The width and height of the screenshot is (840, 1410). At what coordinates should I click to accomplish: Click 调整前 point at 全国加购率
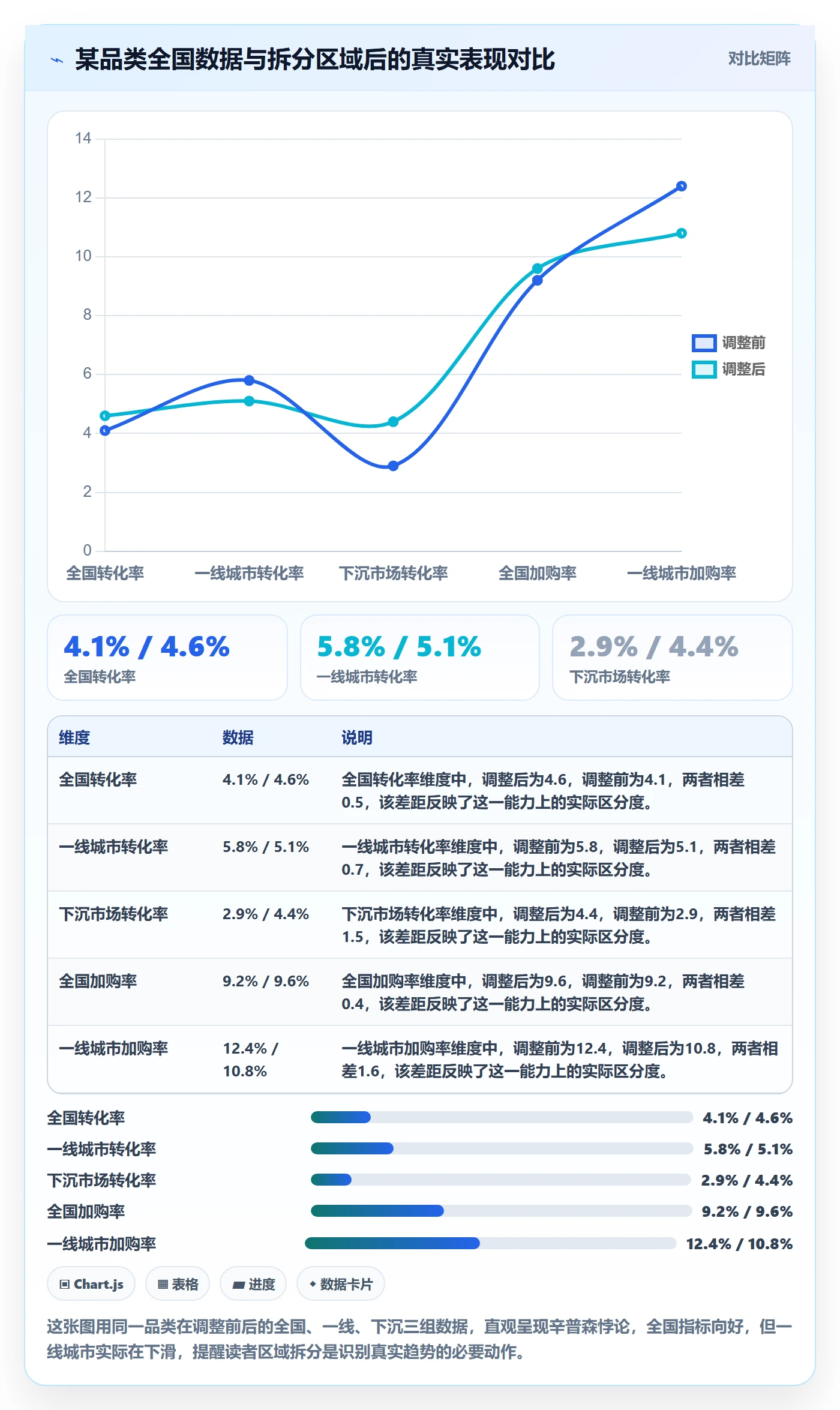point(537,280)
